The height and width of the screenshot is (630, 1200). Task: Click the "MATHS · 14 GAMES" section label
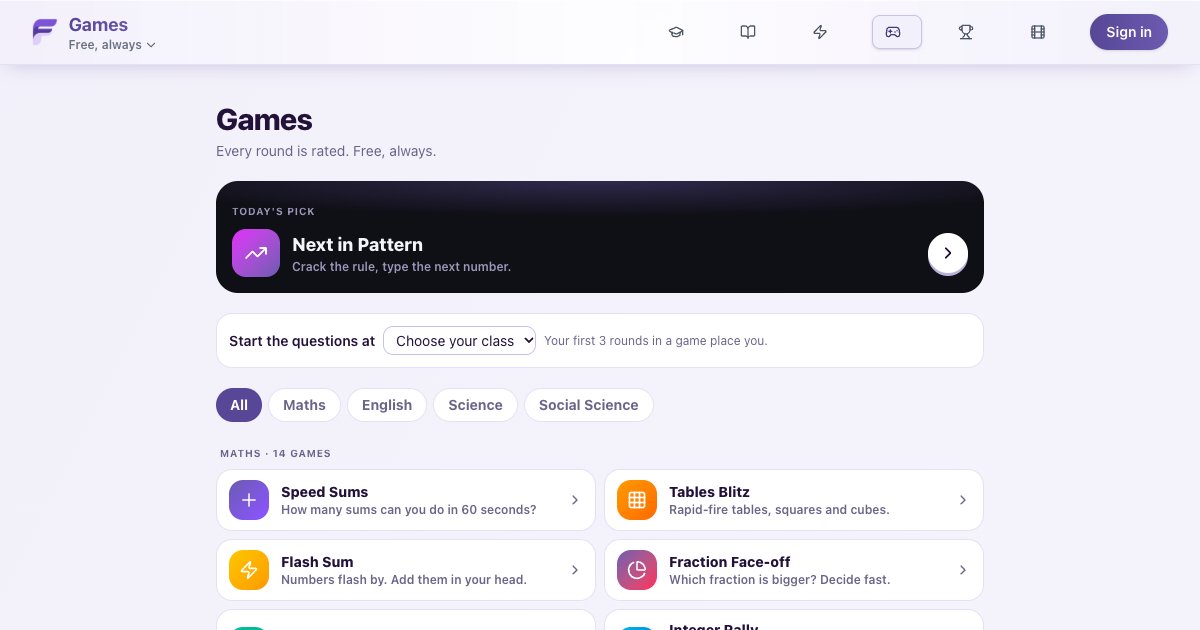coord(275,453)
